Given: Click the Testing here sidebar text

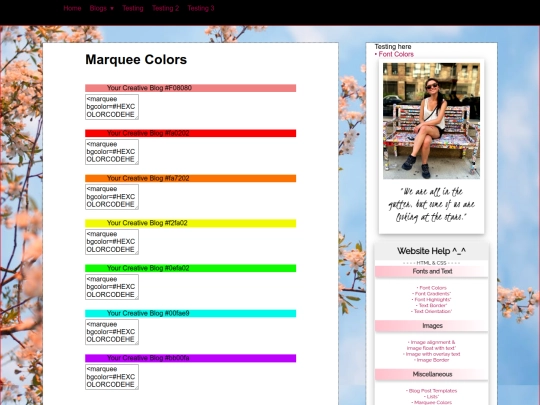Looking at the screenshot, I should tap(393, 46).
